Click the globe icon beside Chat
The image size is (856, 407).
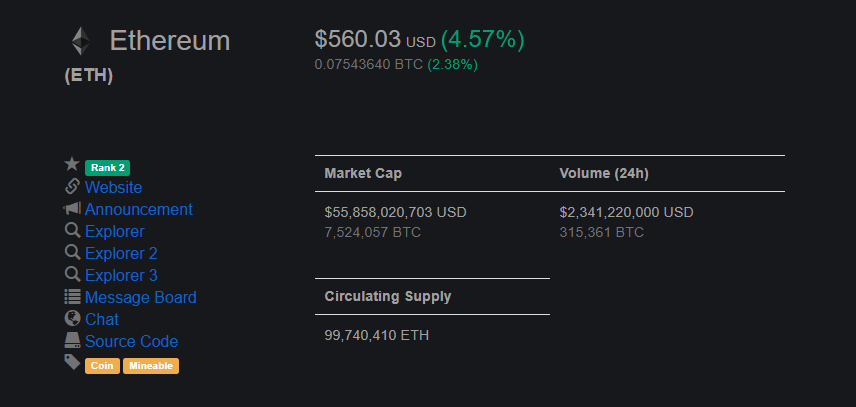(x=72, y=318)
